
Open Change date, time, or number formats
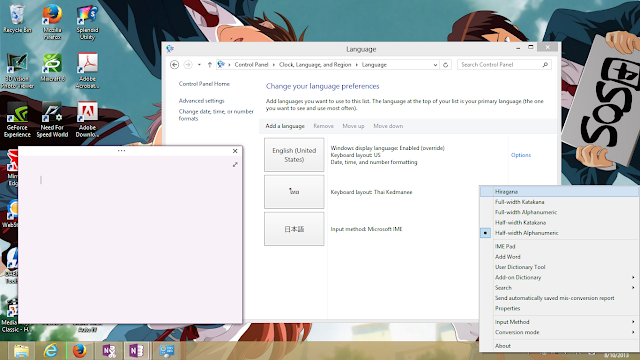coord(216,115)
